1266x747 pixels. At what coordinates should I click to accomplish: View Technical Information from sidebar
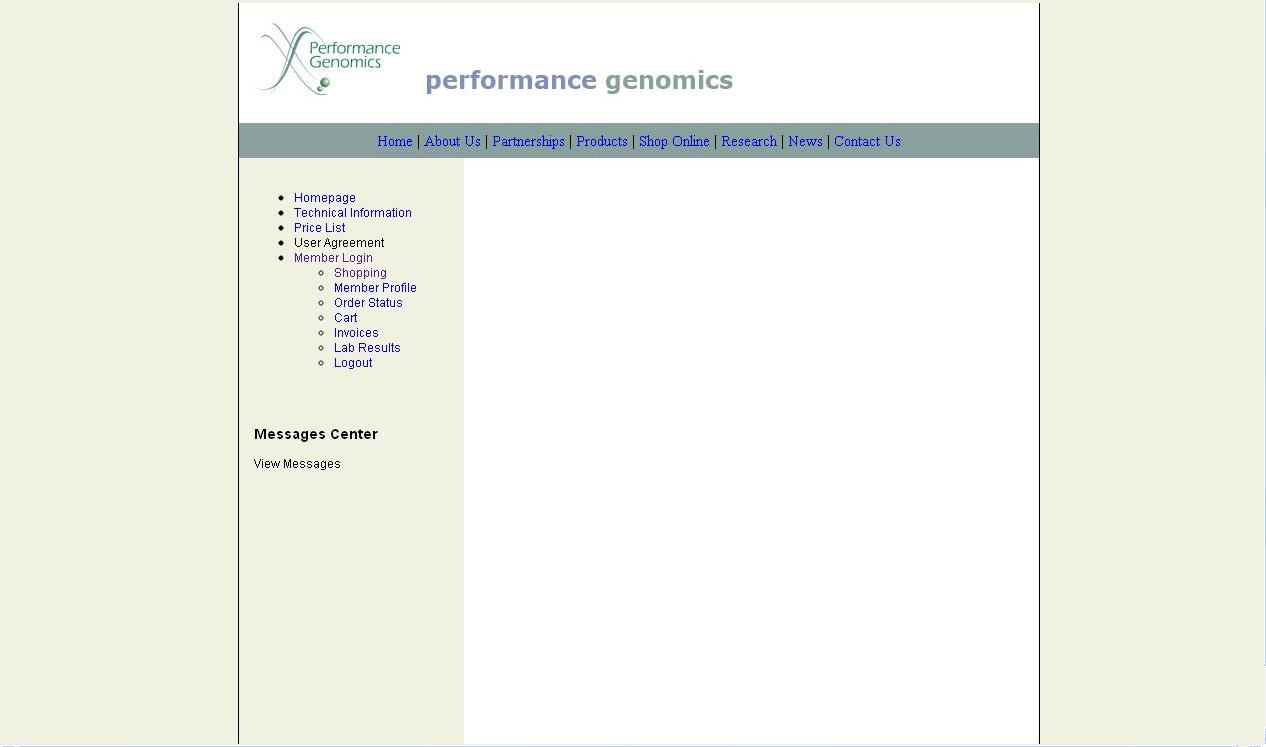pos(352,213)
